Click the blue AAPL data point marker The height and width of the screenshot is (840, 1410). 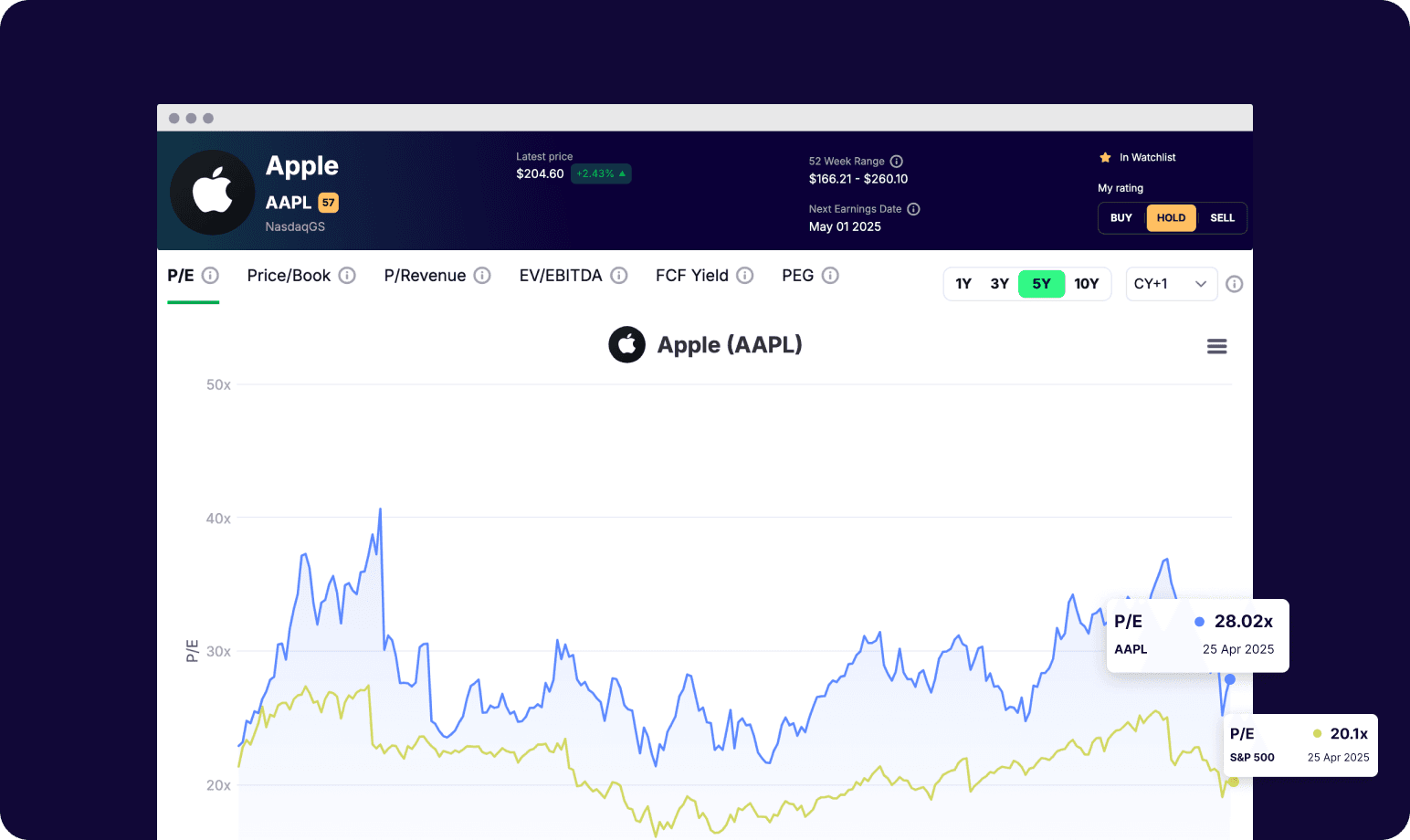(1230, 679)
